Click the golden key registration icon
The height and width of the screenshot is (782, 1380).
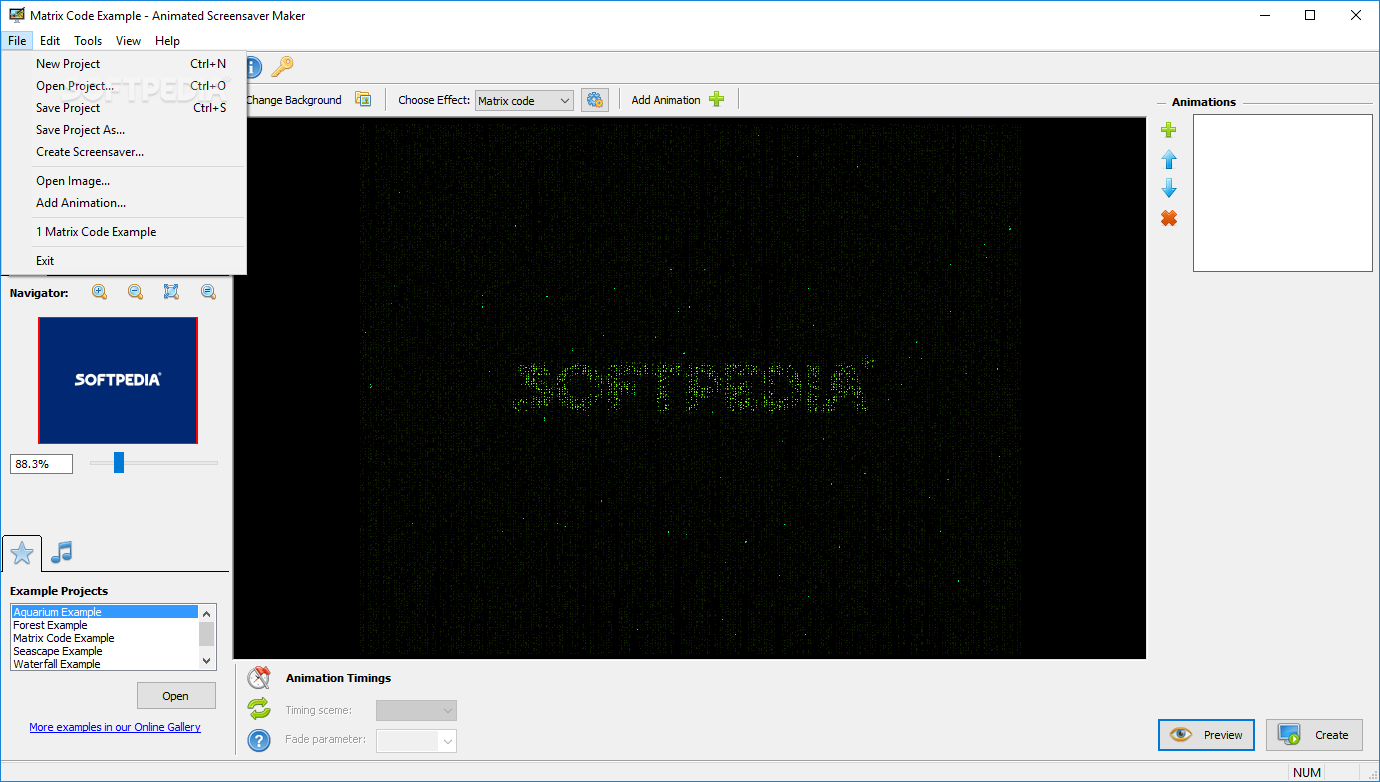pos(282,67)
